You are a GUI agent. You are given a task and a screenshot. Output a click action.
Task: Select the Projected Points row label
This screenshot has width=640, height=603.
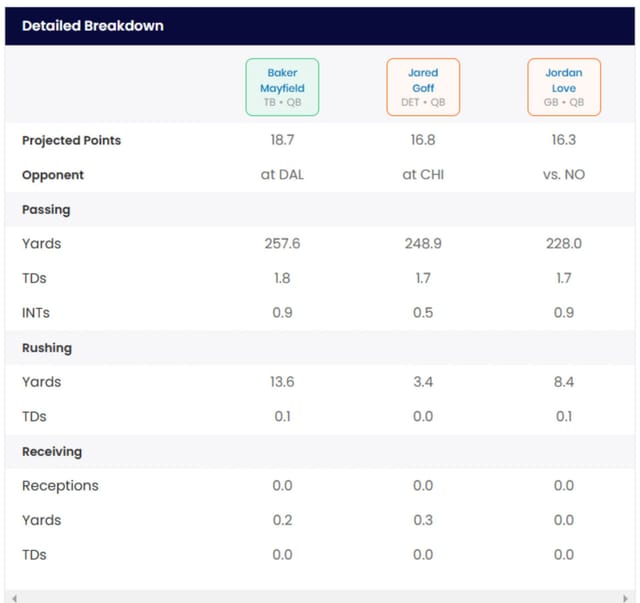[x=71, y=140]
